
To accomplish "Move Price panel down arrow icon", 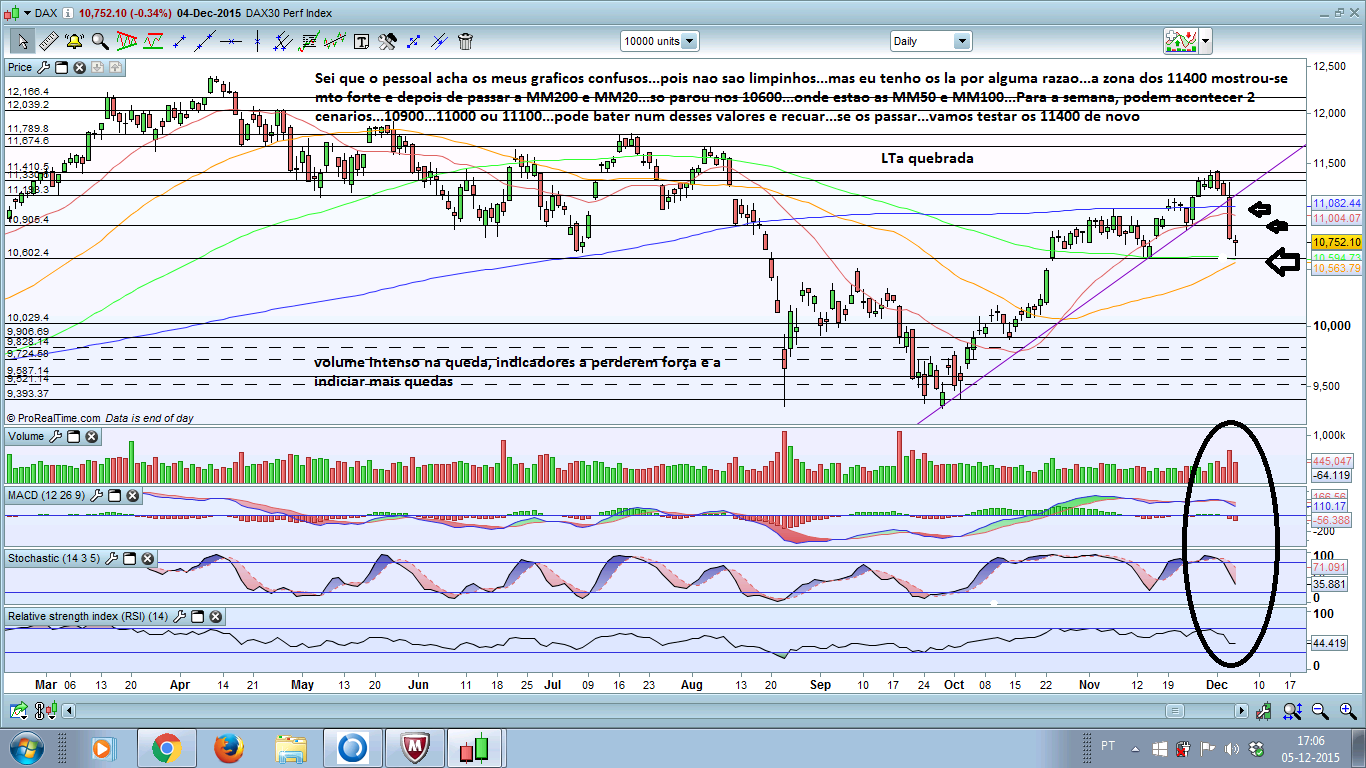I will [x=97, y=67].
